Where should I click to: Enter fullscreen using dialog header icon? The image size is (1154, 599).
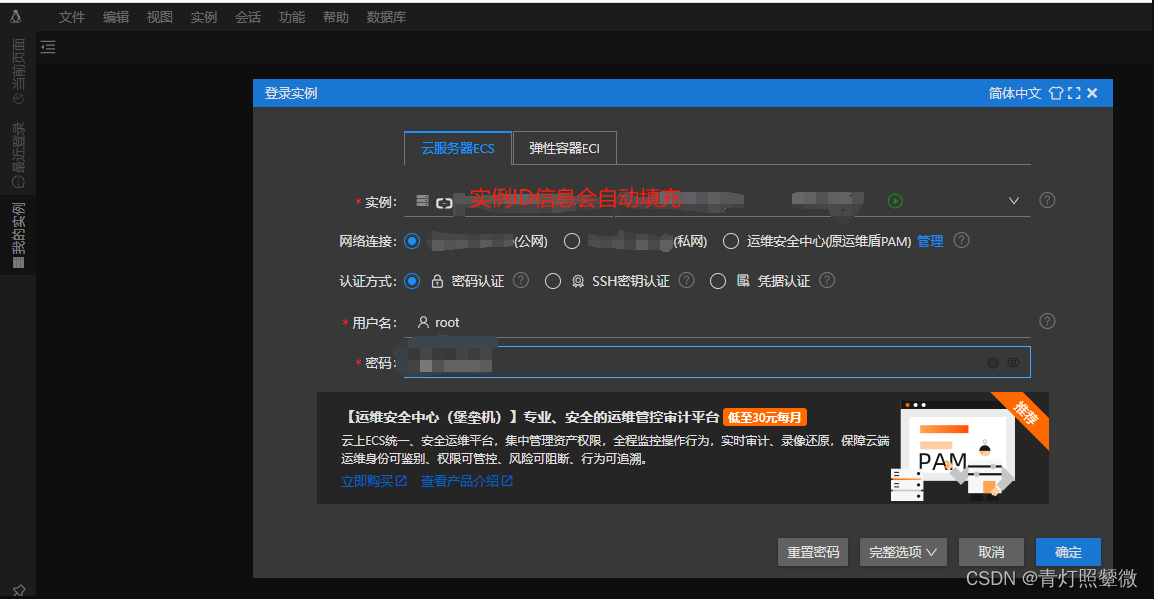[x=1074, y=92]
